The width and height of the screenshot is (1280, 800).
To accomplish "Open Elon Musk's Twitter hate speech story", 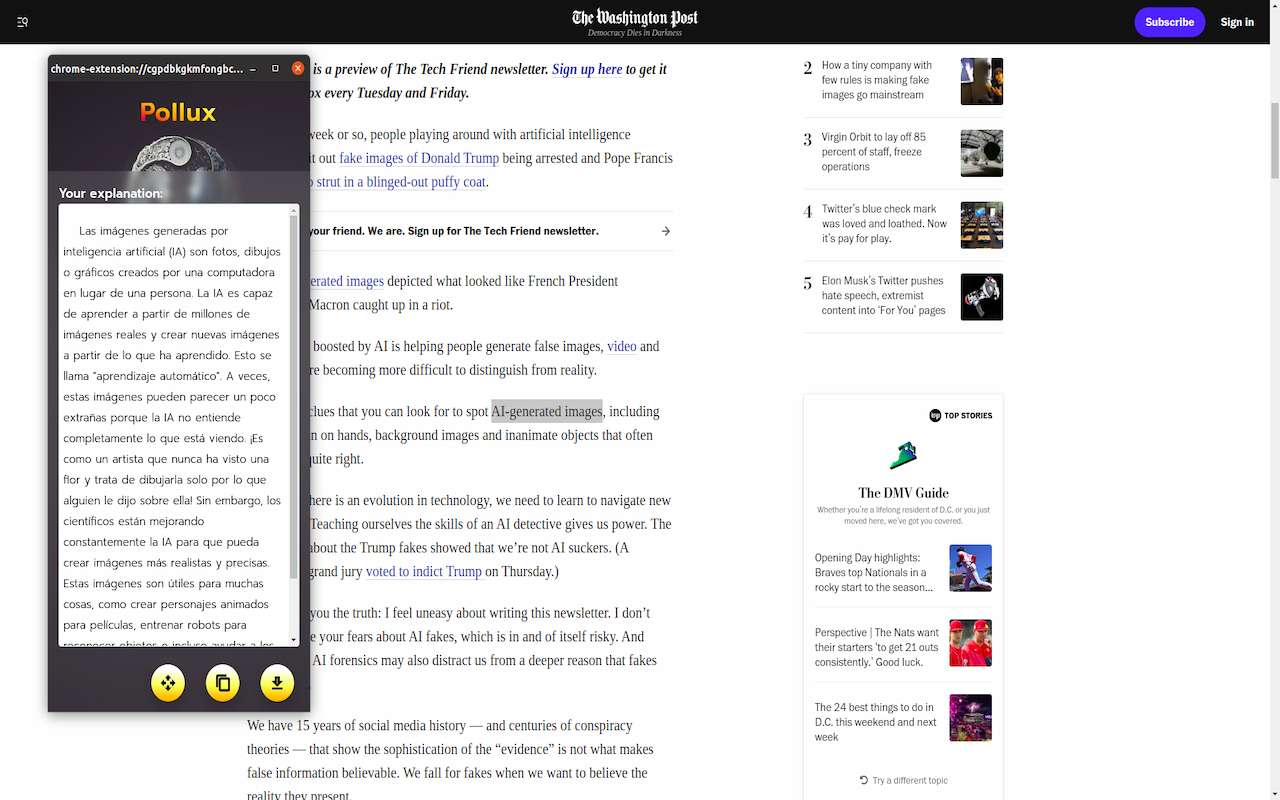I will pyautogui.click(x=884, y=296).
